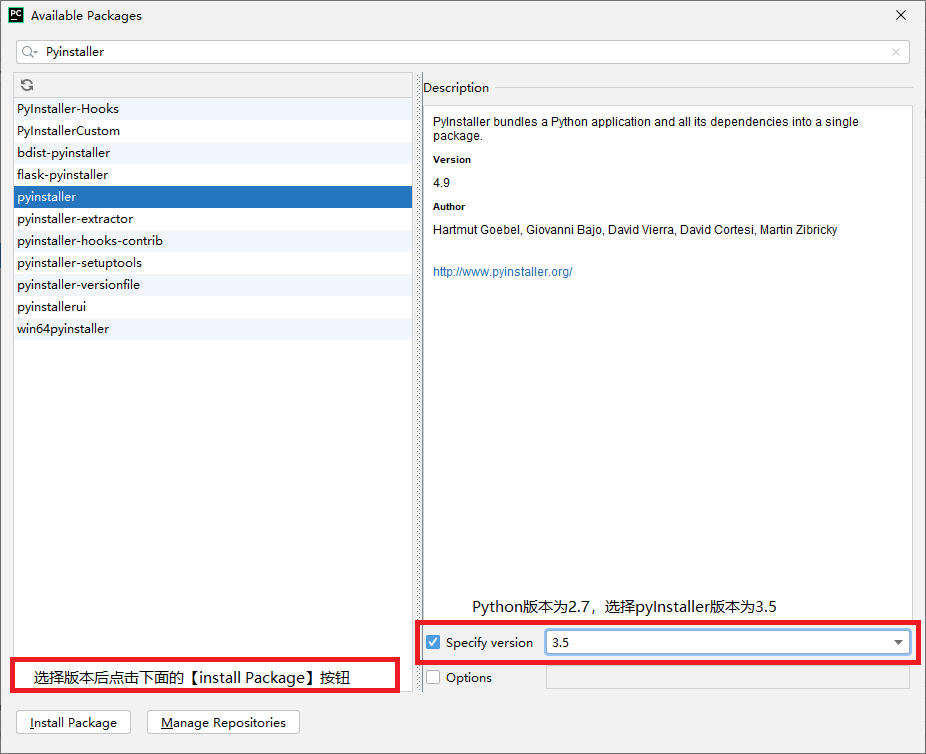The height and width of the screenshot is (754, 926).
Task: Click the version number 4.9 text
Action: pos(441,183)
